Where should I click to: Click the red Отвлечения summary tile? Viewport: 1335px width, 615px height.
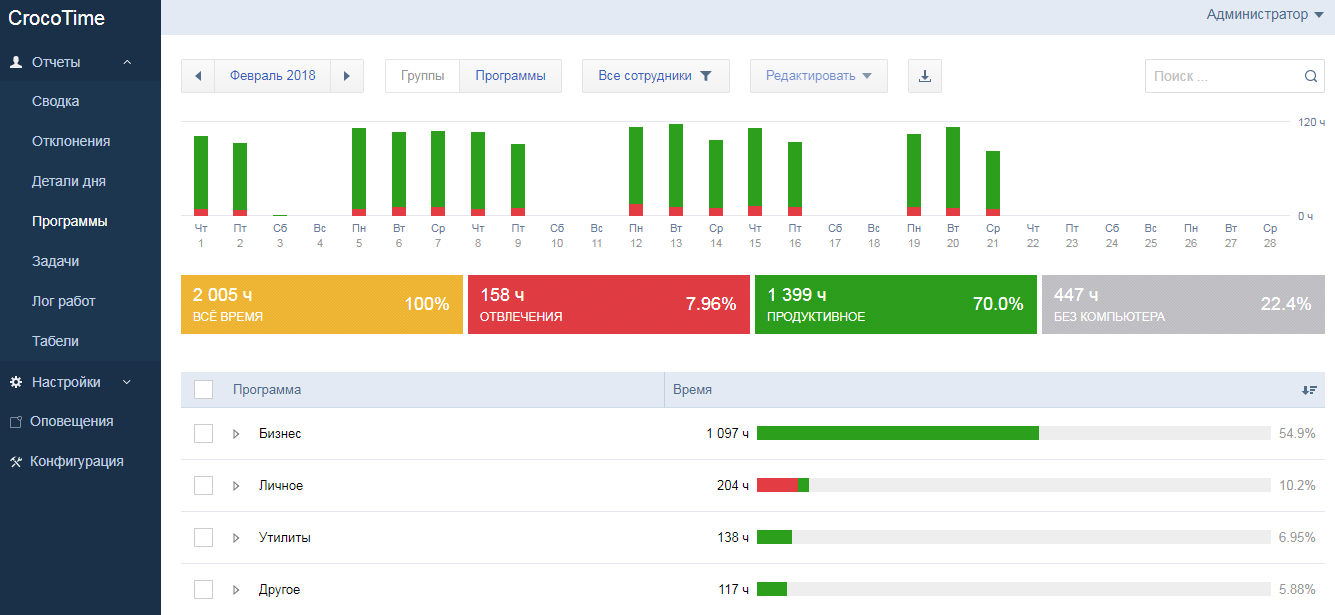pos(608,305)
